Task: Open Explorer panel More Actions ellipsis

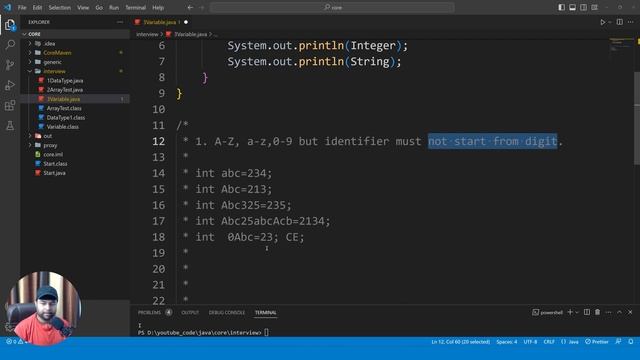Action: [x=120, y=22]
